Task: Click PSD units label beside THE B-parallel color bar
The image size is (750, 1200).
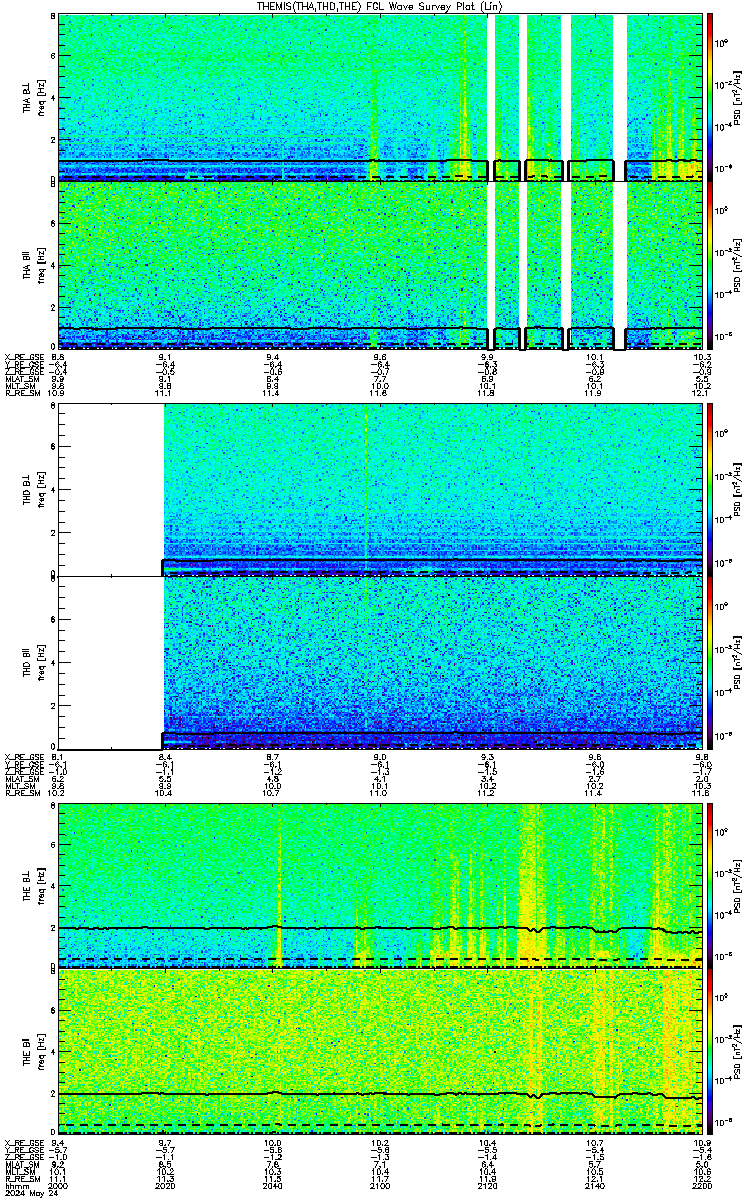Action: coord(738,1053)
